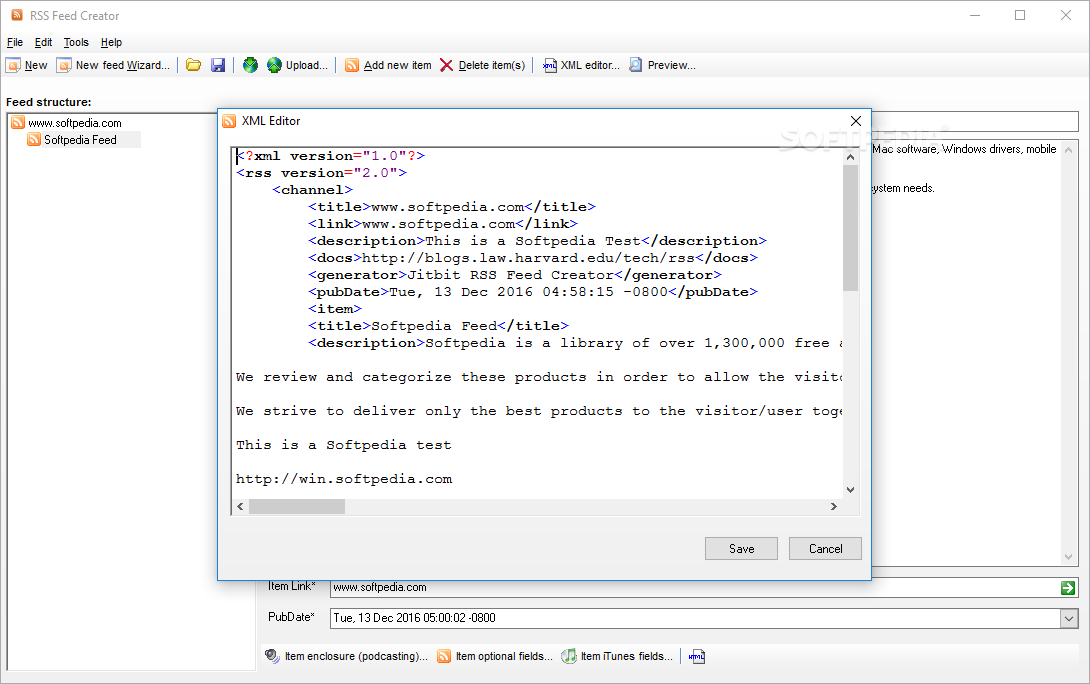Click the green arrow icon beside Item Link

point(1068,588)
